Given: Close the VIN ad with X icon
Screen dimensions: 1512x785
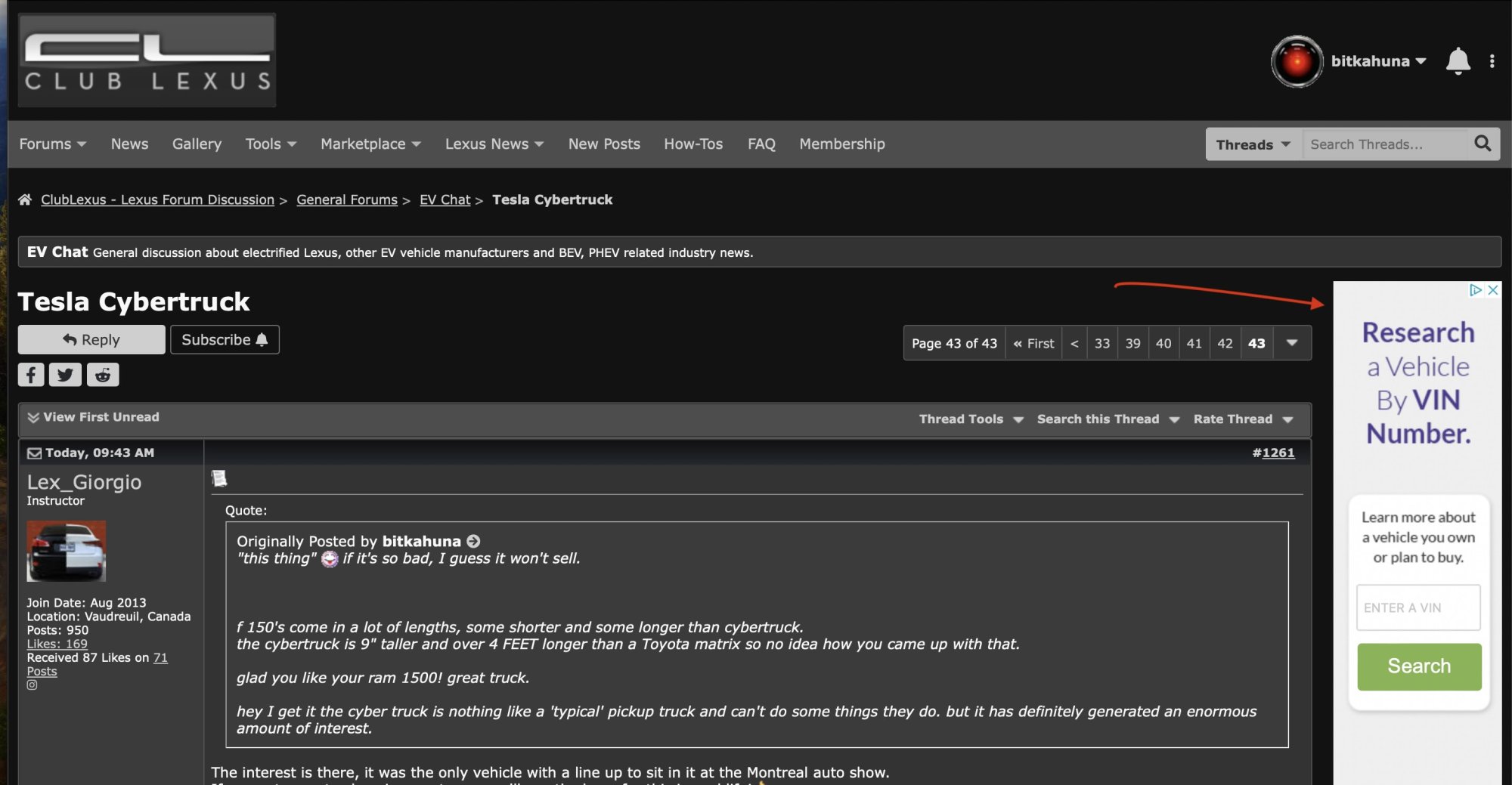Looking at the screenshot, I should 1493,290.
